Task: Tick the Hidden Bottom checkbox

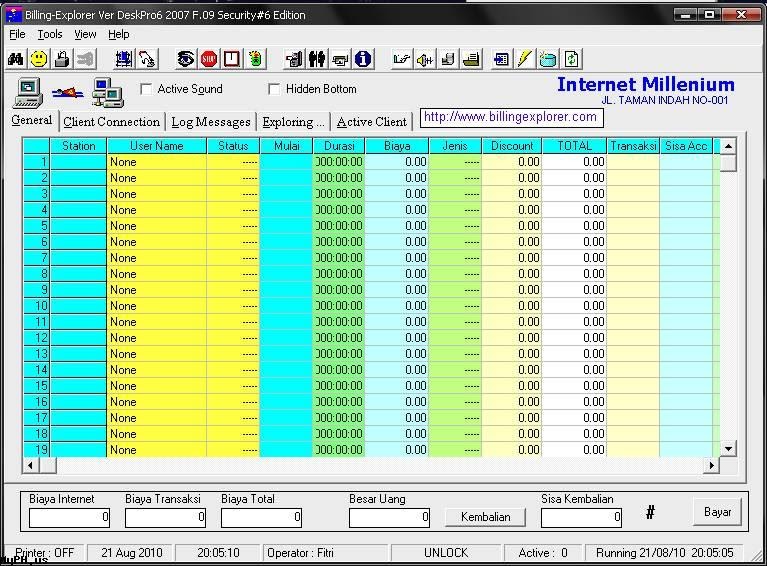Action: coord(274,89)
